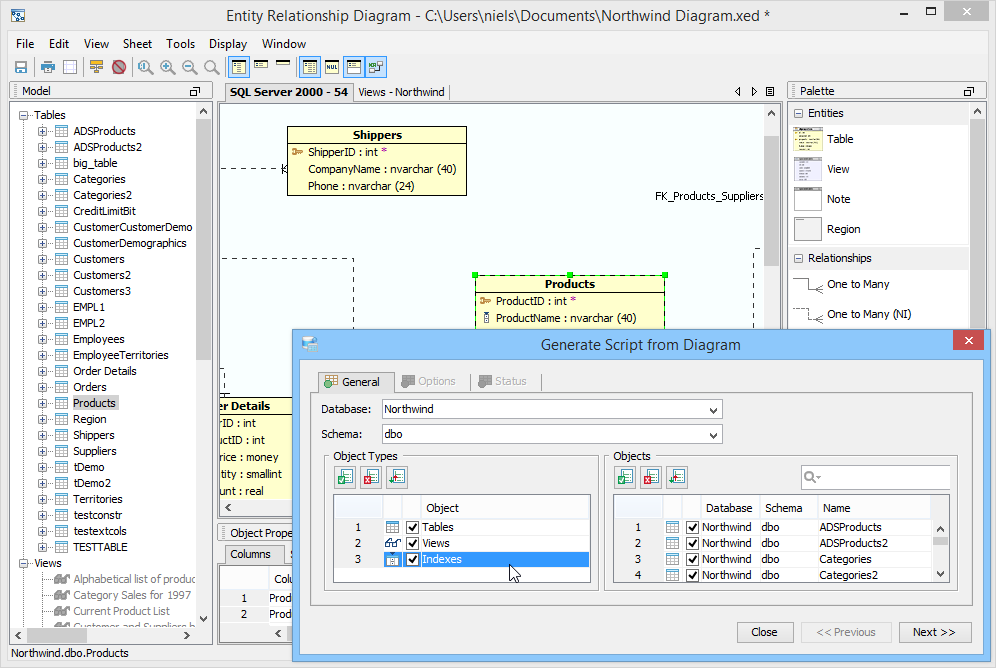
Task: Click the Print icon in the toolbar
Action: click(48, 67)
